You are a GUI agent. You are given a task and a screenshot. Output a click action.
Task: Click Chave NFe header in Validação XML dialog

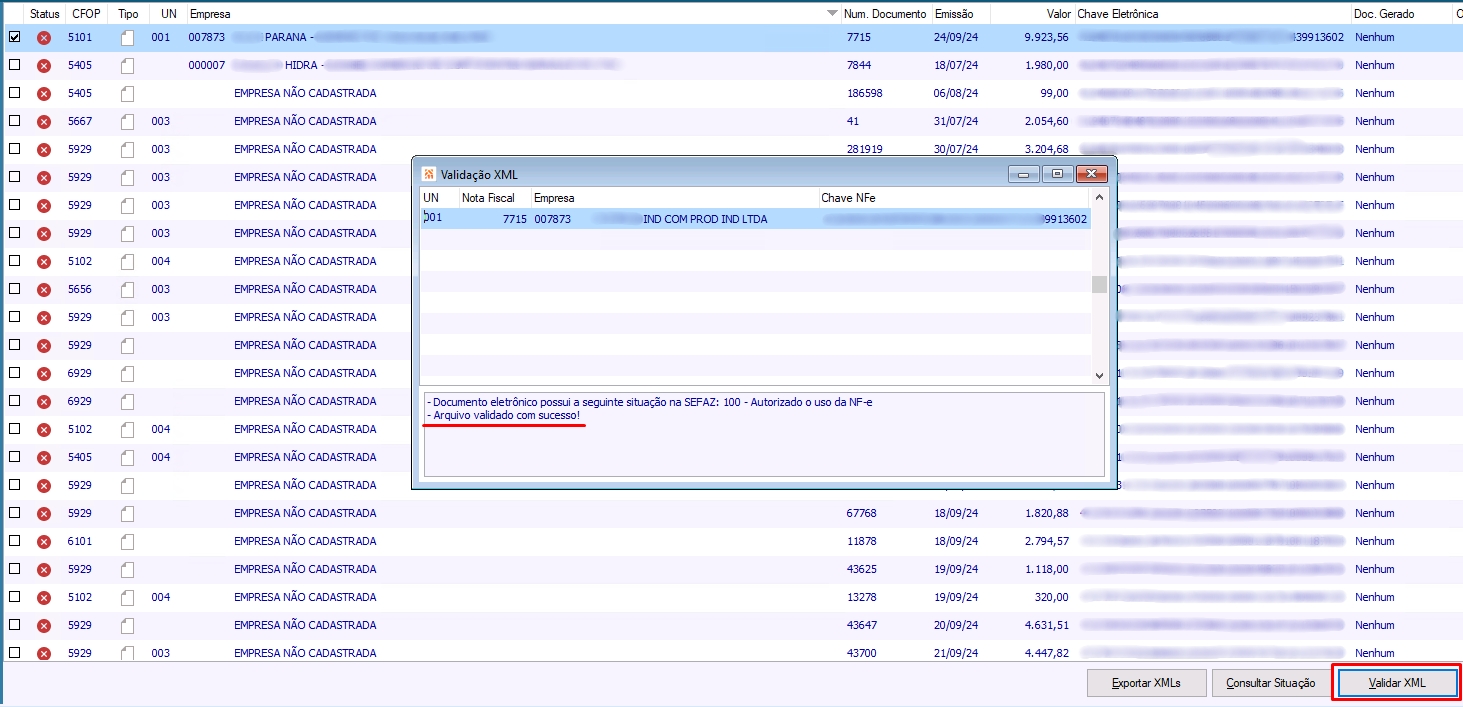(954, 198)
